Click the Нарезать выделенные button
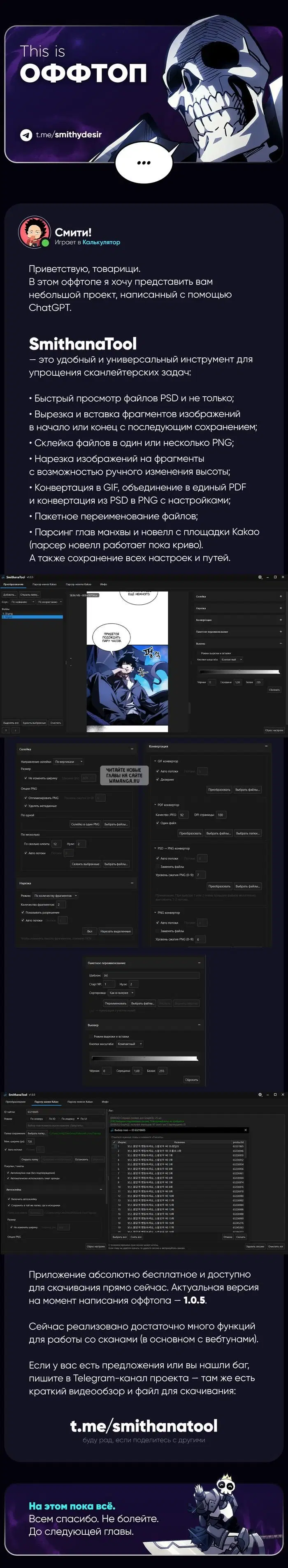The width and height of the screenshot is (288, 1568). (116, 931)
